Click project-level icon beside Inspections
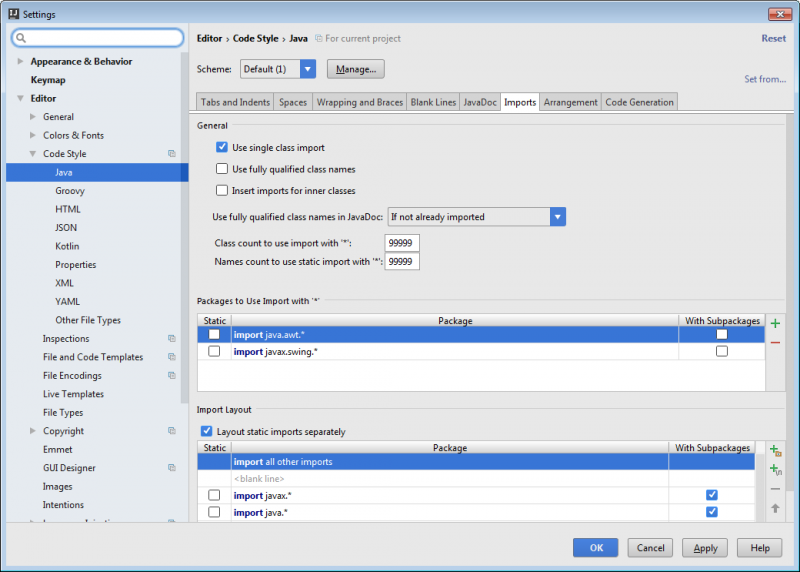The image size is (800, 572). (172, 339)
